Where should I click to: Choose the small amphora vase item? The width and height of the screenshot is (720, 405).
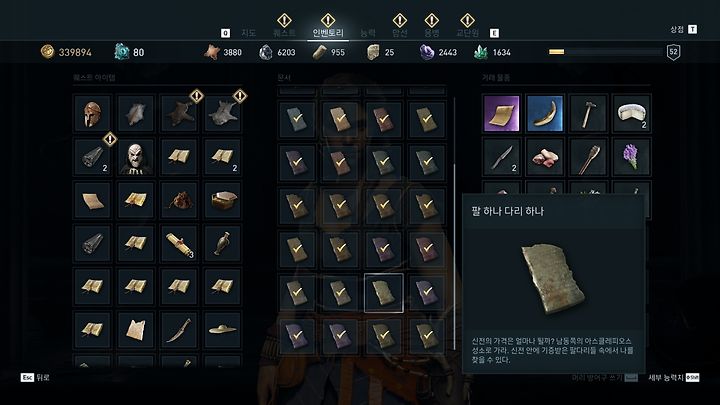pos(222,243)
